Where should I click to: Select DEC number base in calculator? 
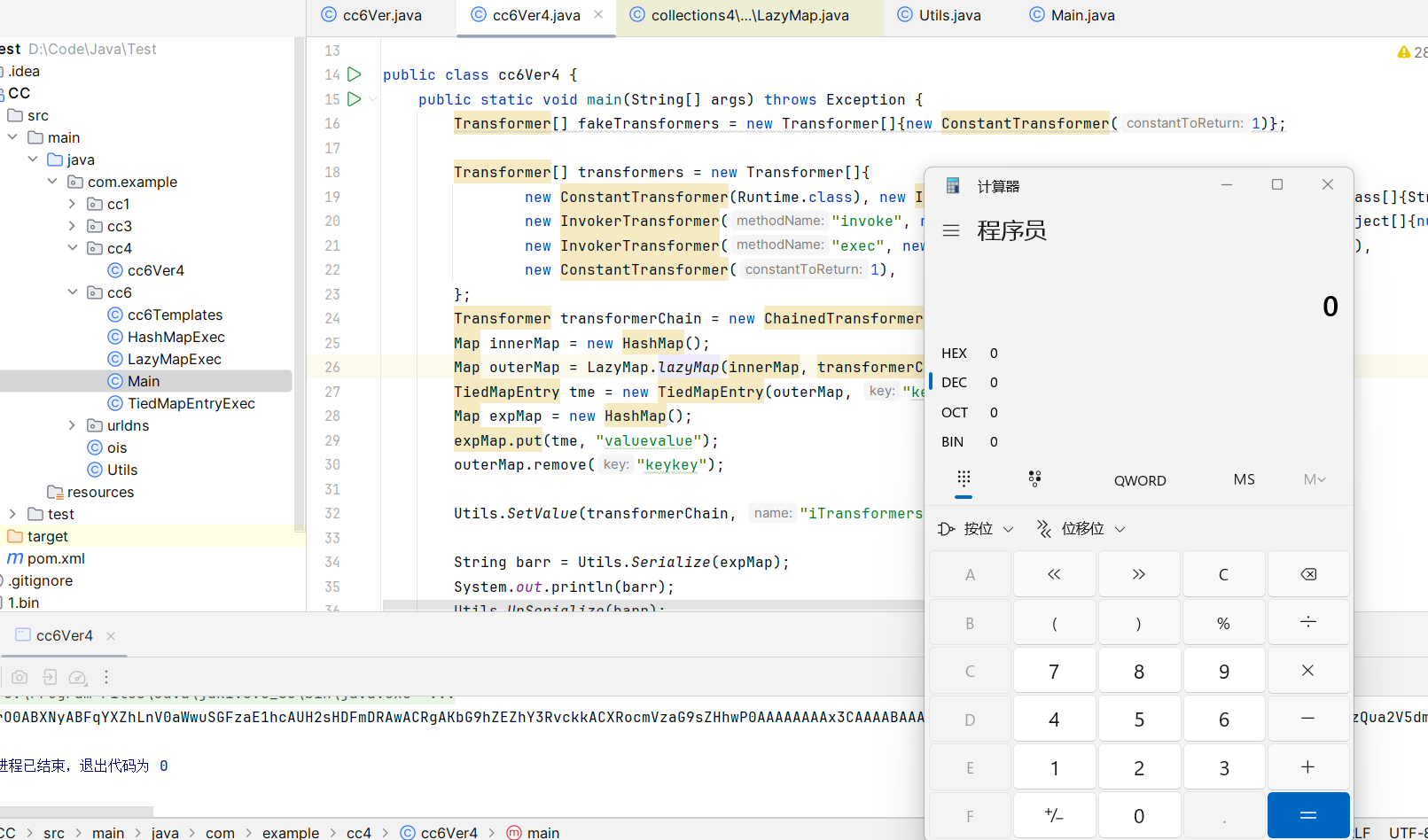click(972, 382)
